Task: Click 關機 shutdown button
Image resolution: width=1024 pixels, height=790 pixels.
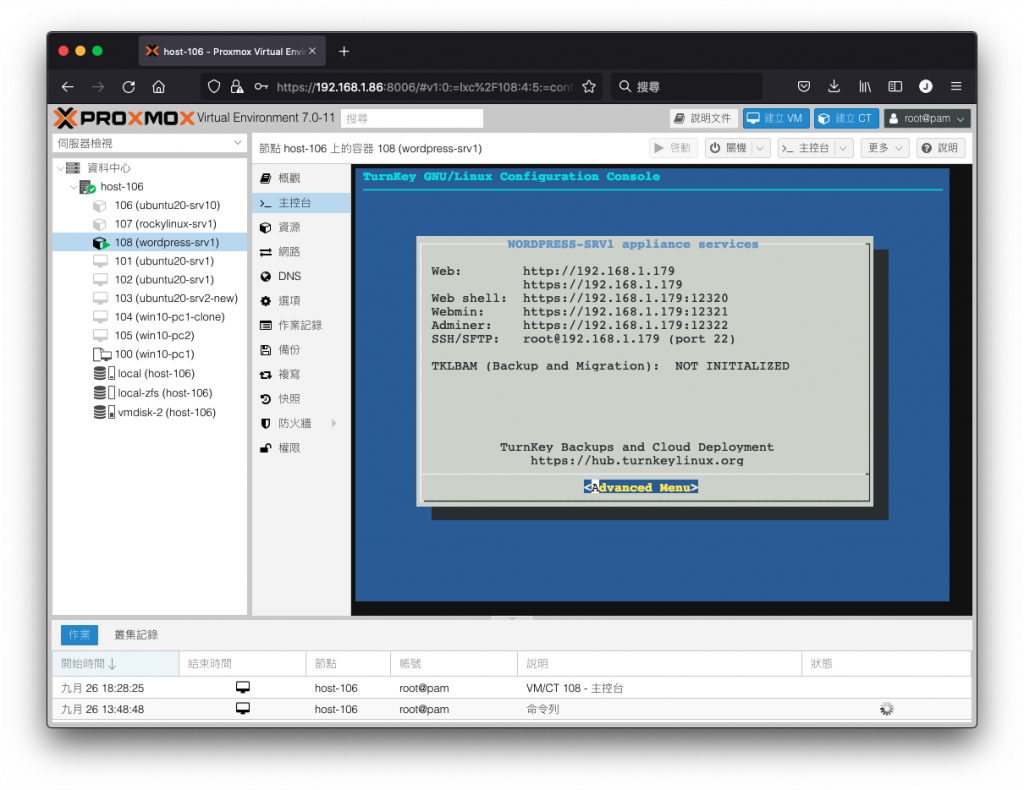Action: 729,148
